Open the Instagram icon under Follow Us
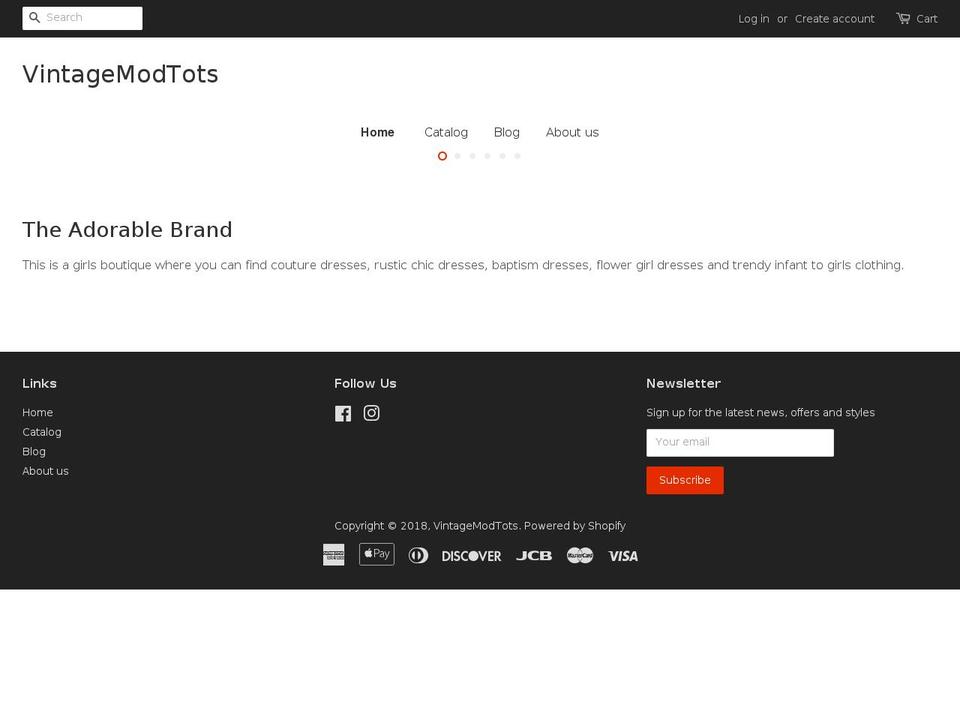The image size is (960, 720). pyautogui.click(x=372, y=413)
